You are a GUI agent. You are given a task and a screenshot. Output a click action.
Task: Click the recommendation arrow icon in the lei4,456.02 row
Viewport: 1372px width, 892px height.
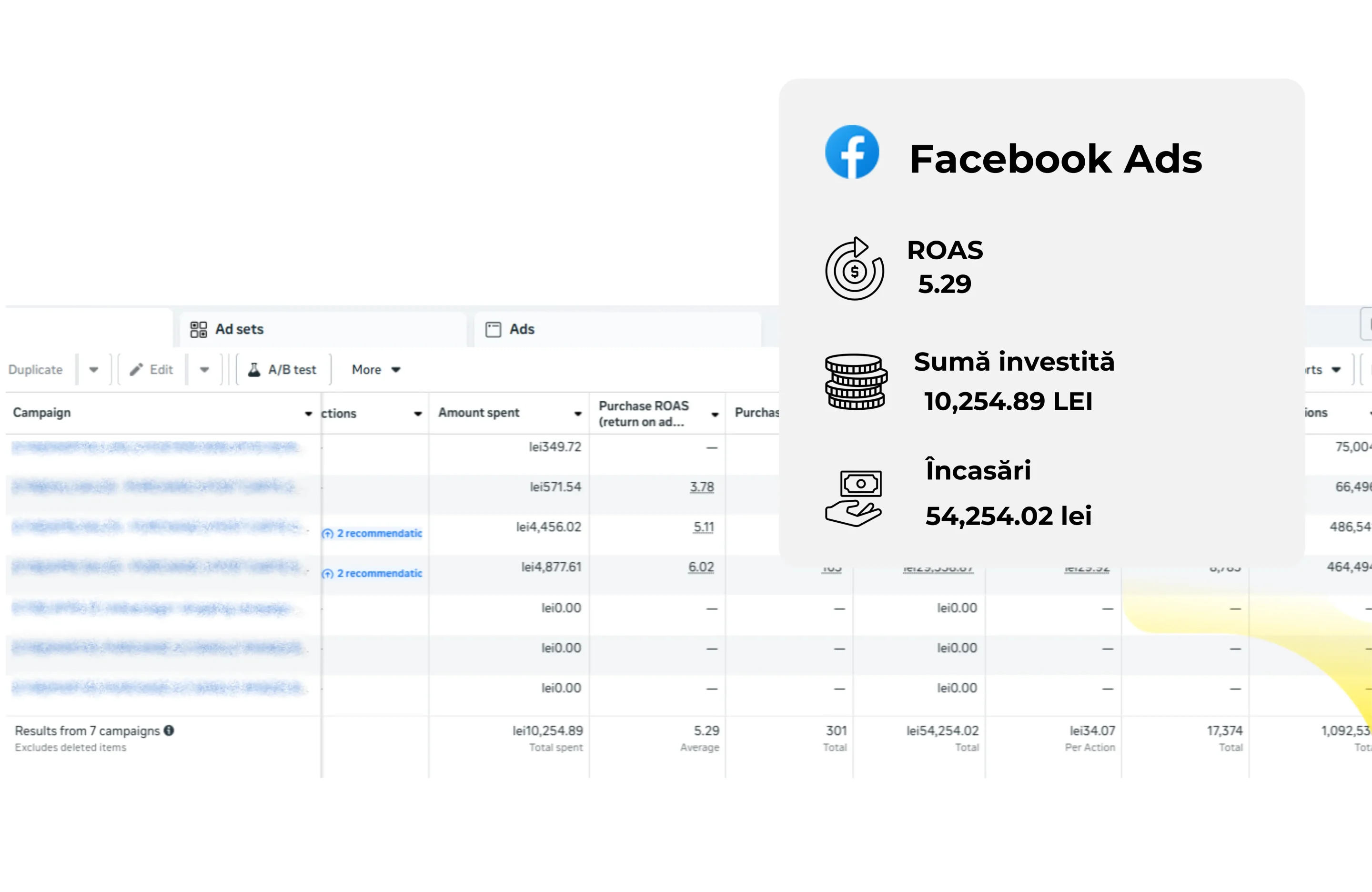point(328,533)
